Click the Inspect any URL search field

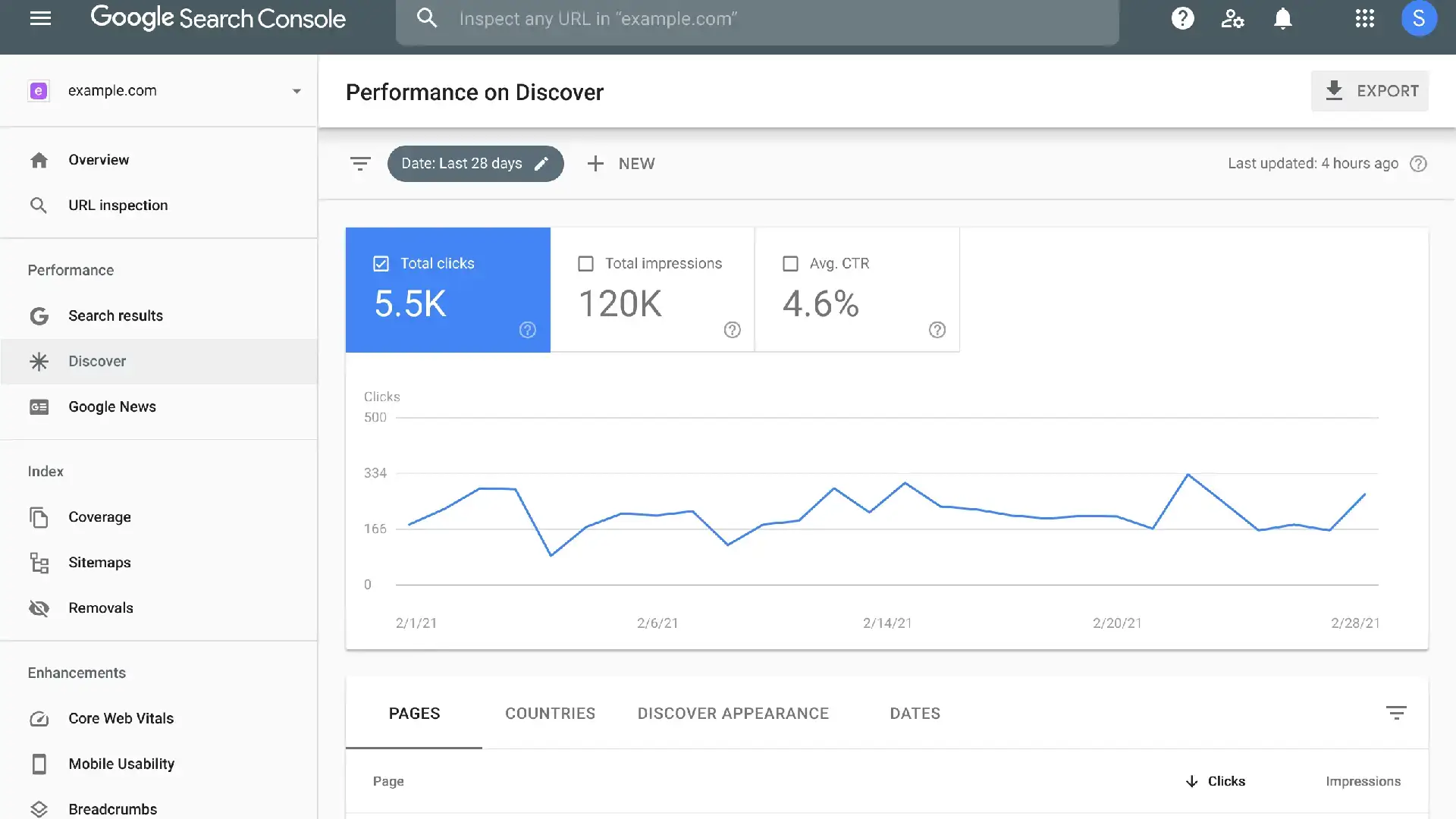point(758,19)
